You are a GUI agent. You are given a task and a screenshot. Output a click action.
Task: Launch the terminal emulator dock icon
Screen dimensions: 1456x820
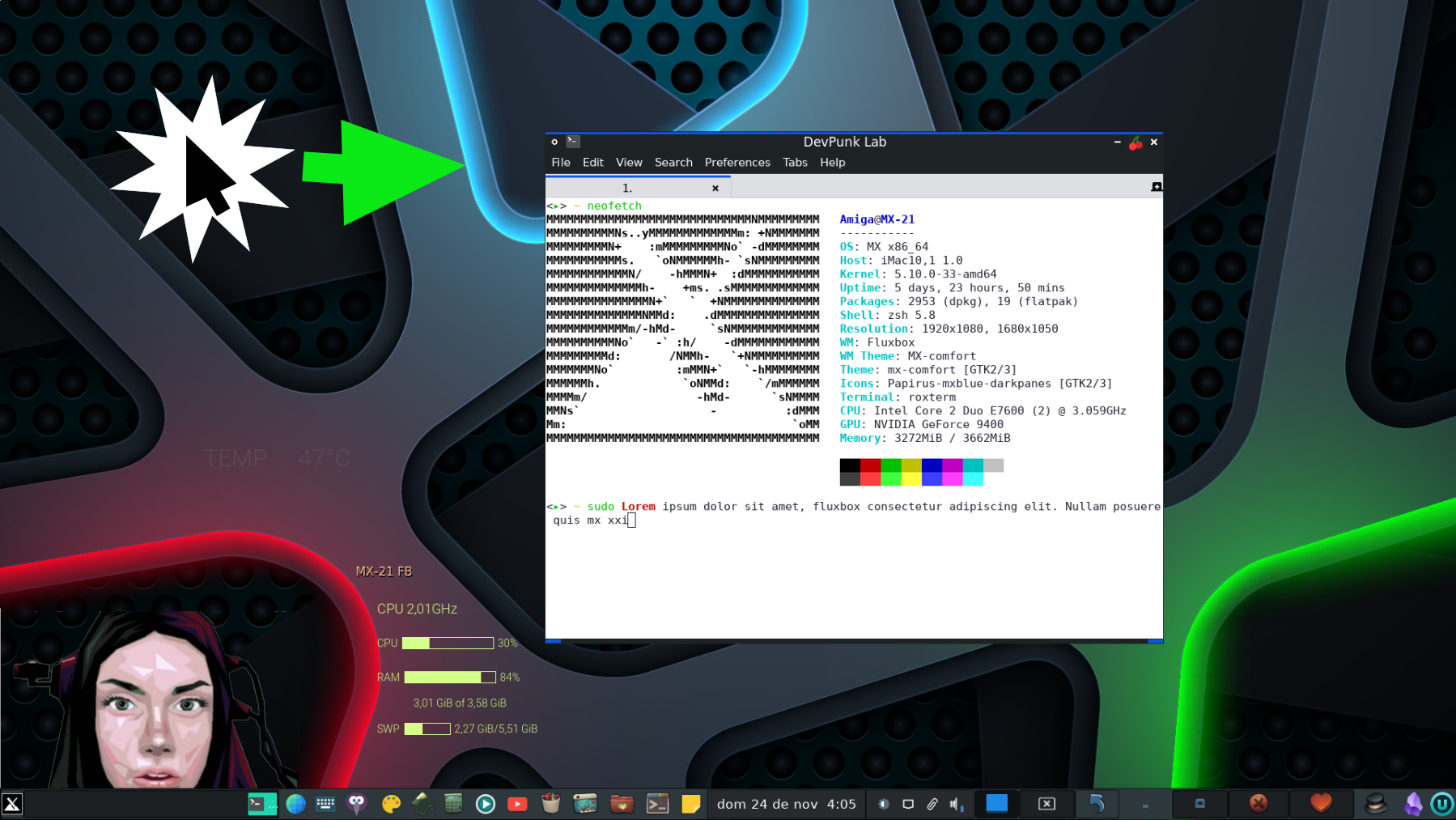pos(657,804)
